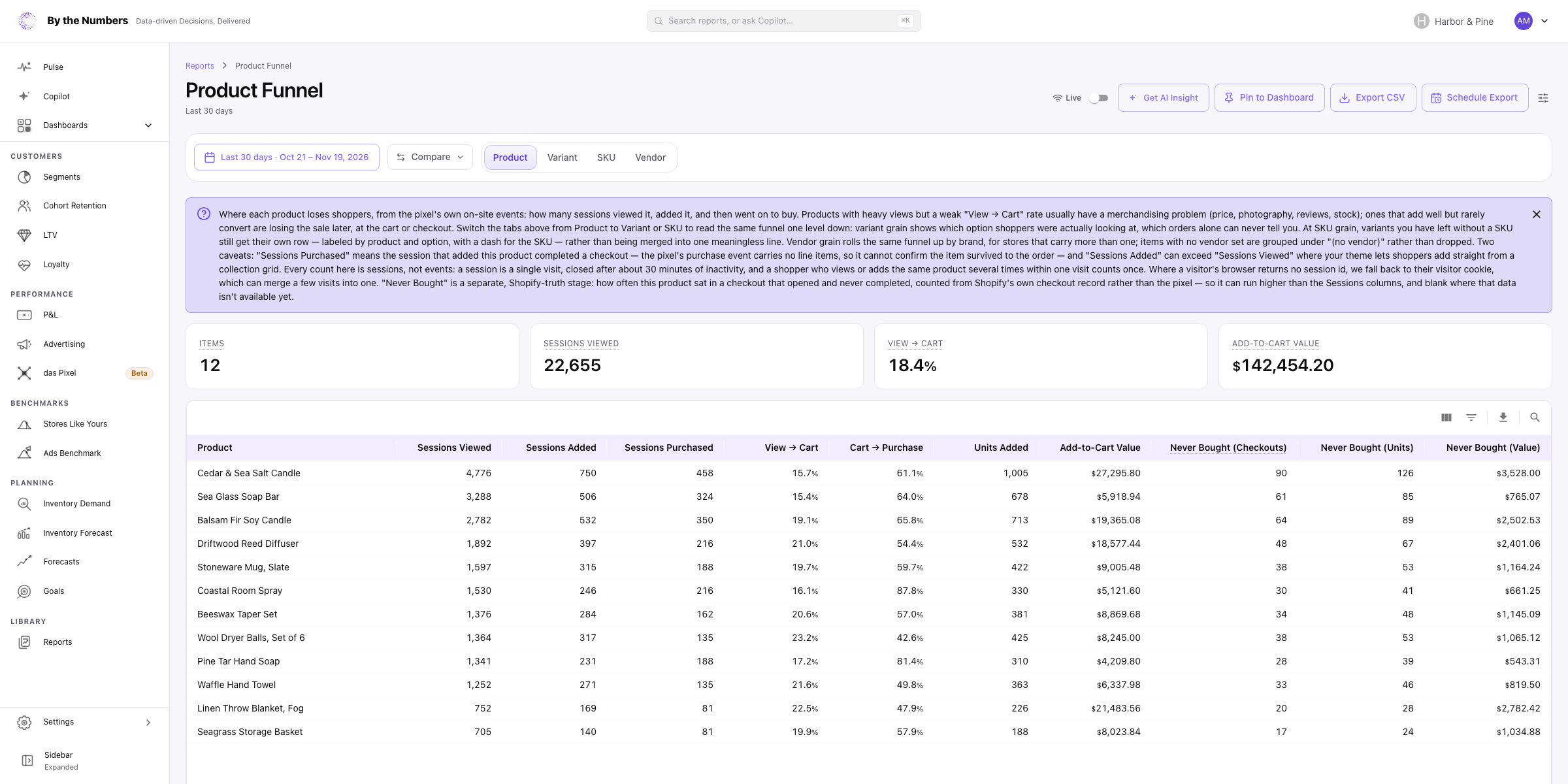Open report settings sliders icon
This screenshot has height=784, width=1568.
click(x=1543, y=98)
